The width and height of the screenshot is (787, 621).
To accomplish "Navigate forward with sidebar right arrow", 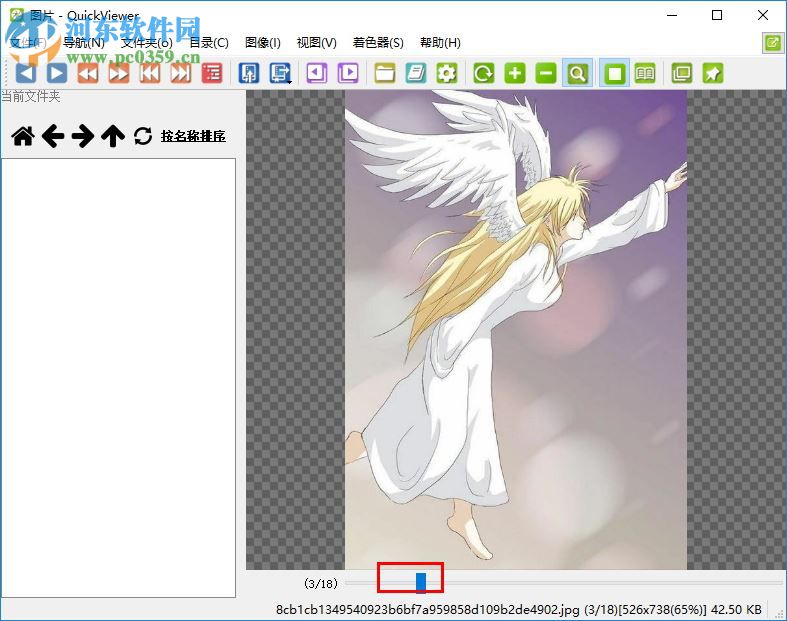I will coord(83,136).
